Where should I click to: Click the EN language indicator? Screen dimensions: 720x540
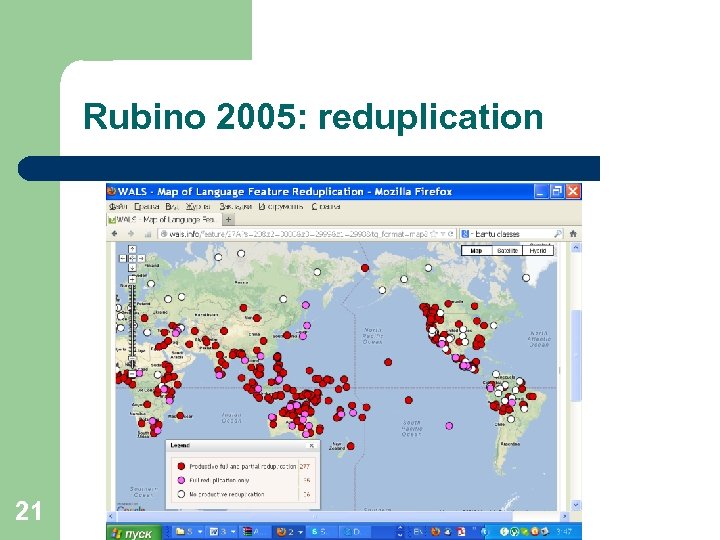pos(418,532)
